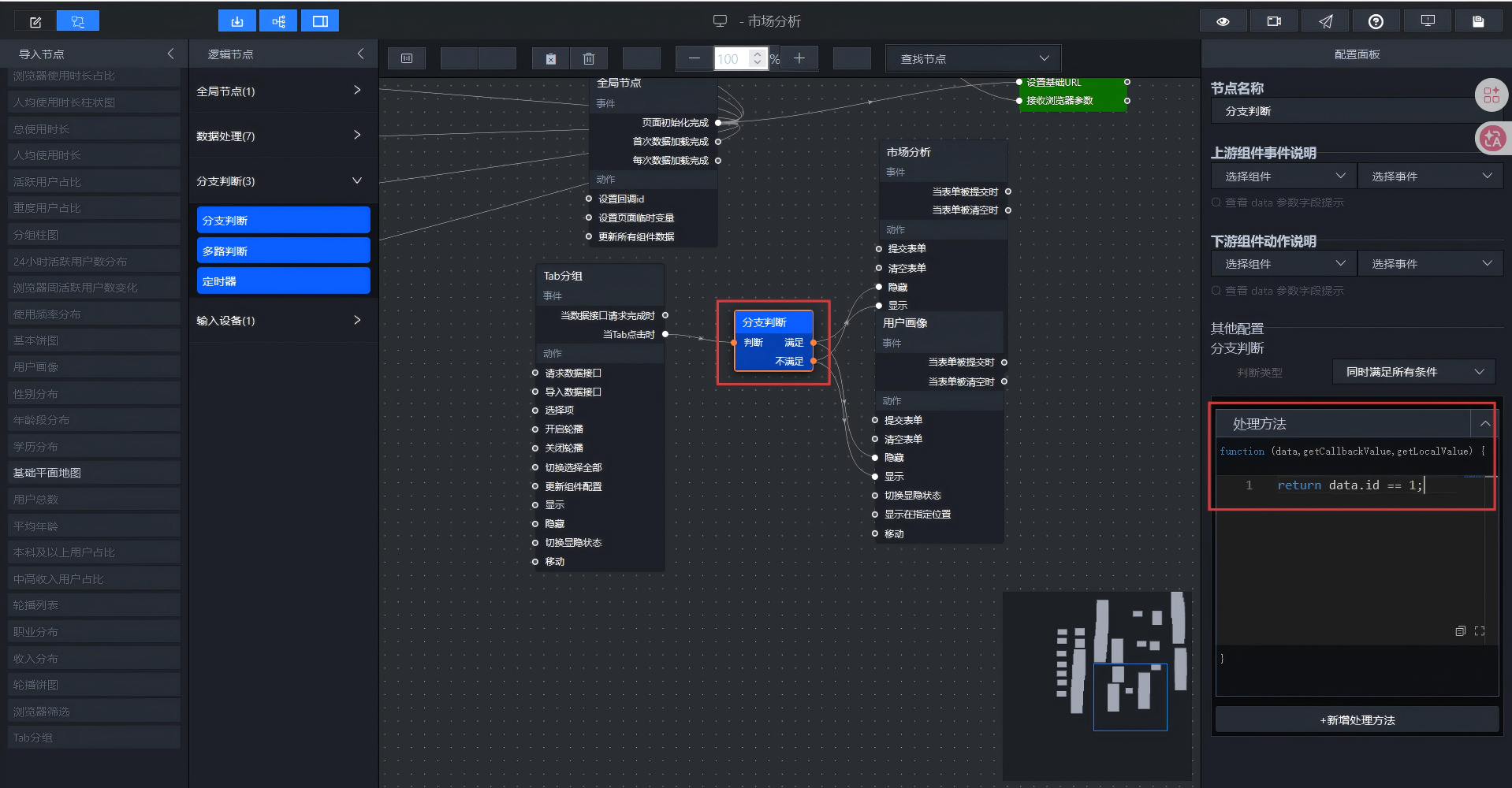Click the zoom percentage input field

pos(732,58)
